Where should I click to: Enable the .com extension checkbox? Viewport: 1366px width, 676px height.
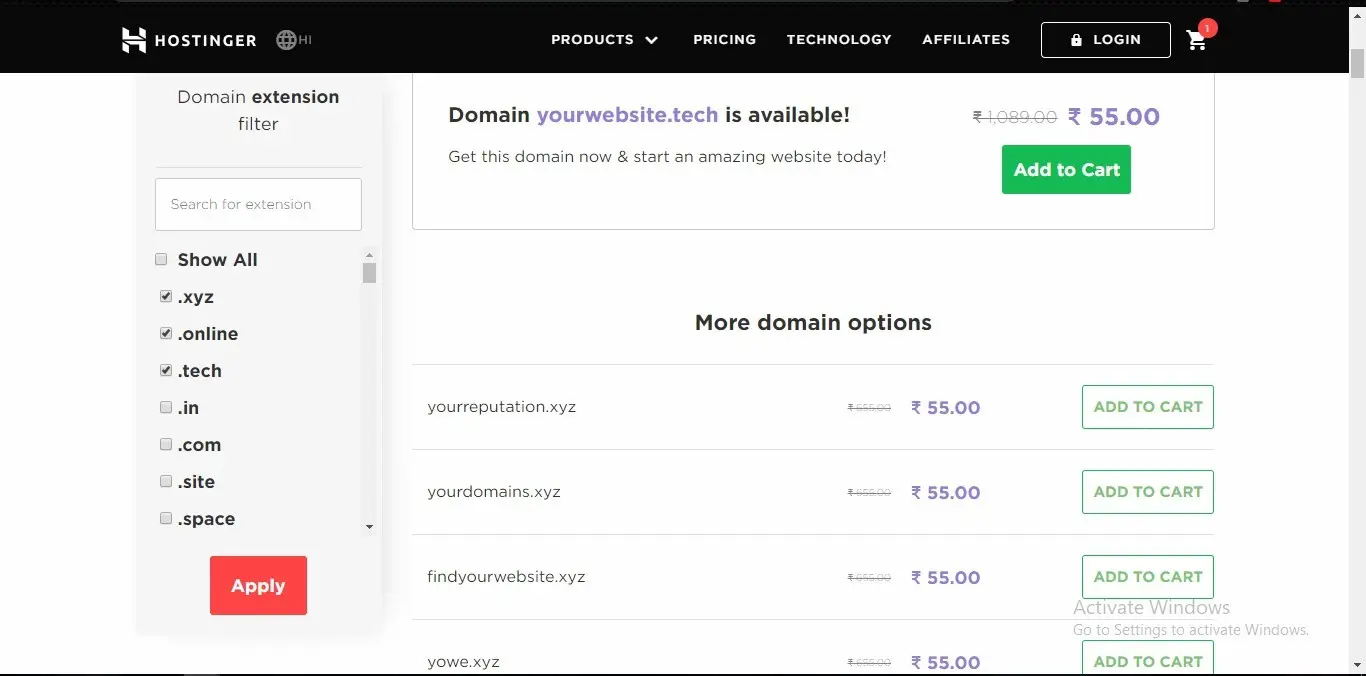166,445
